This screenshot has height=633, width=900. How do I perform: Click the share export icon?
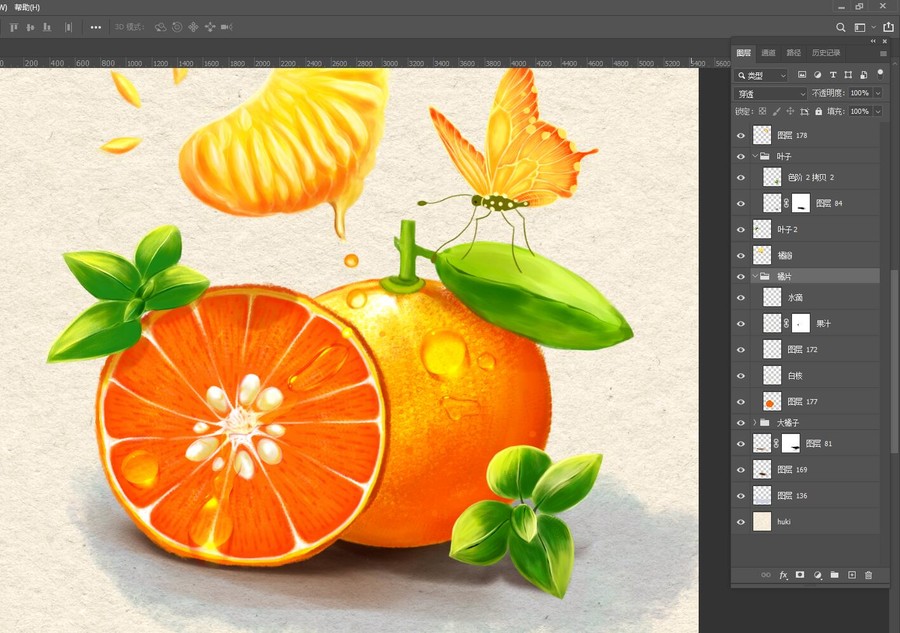(888, 26)
